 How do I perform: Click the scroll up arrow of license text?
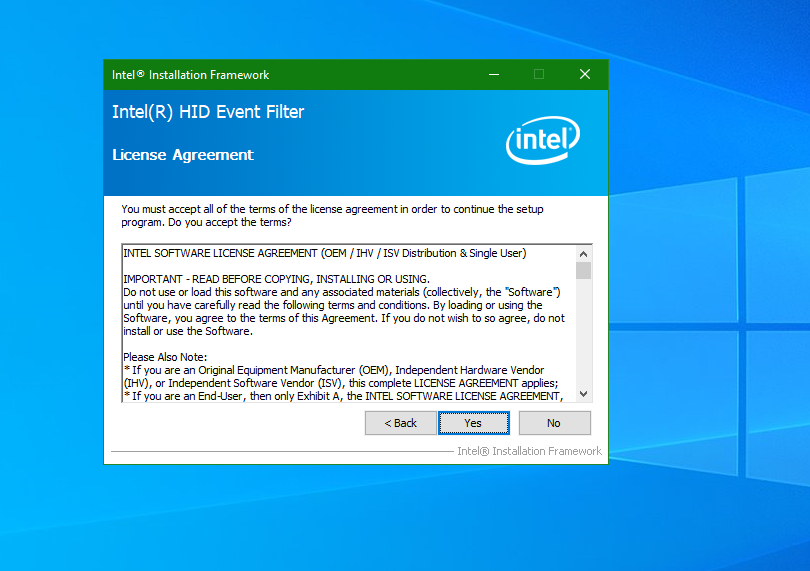click(x=583, y=254)
